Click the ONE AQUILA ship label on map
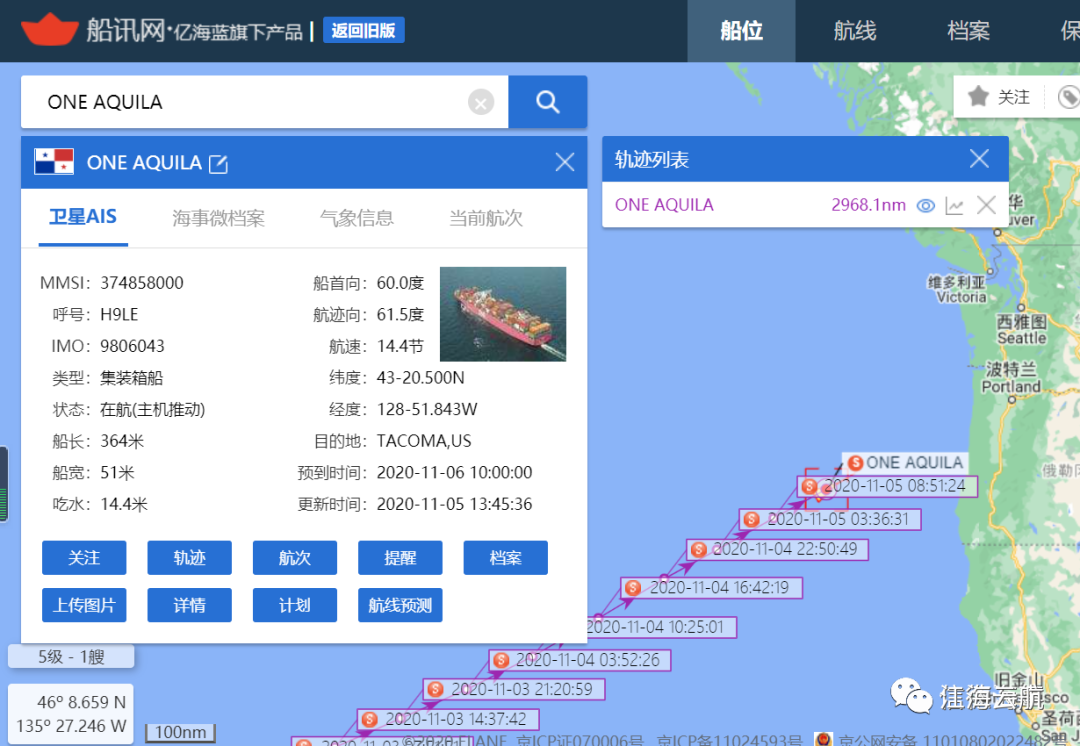The width and height of the screenshot is (1080, 746). (x=905, y=462)
